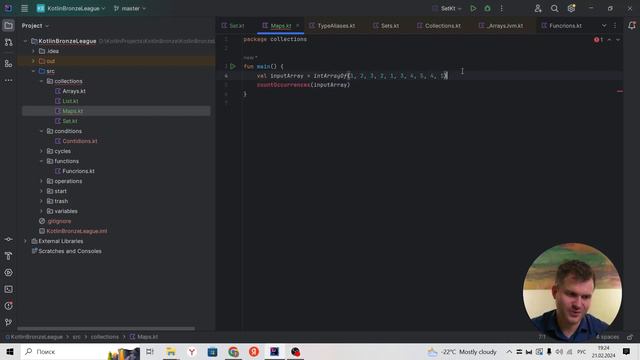Switch to the Functions.kt tab
Screen dimensions: 640x360
[x=562, y=26]
